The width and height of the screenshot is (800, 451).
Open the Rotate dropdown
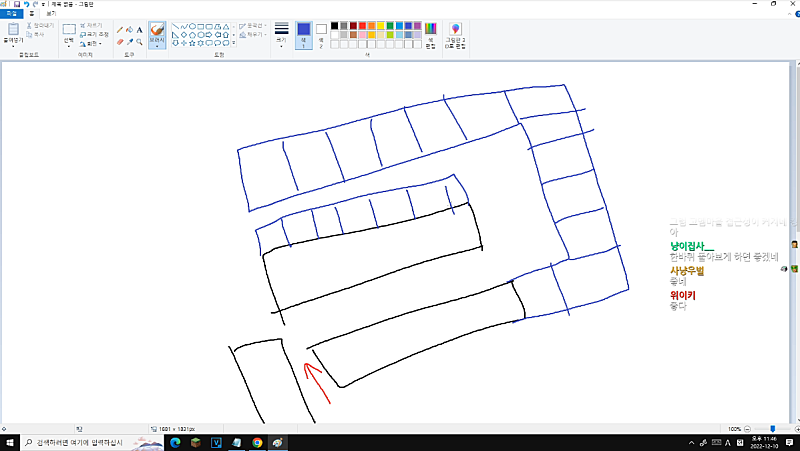[91, 44]
